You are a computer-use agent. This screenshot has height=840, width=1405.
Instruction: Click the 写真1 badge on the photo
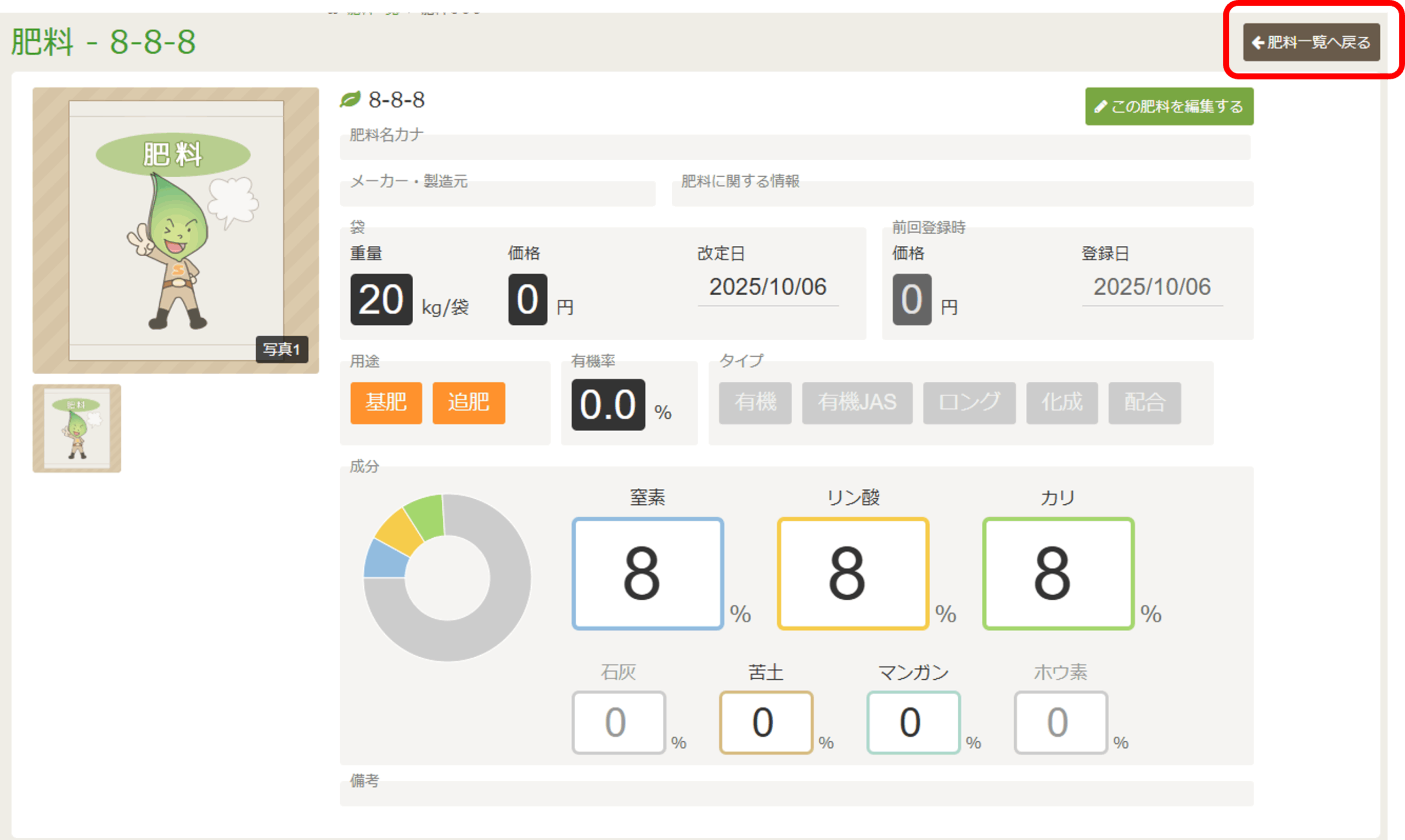tap(282, 349)
